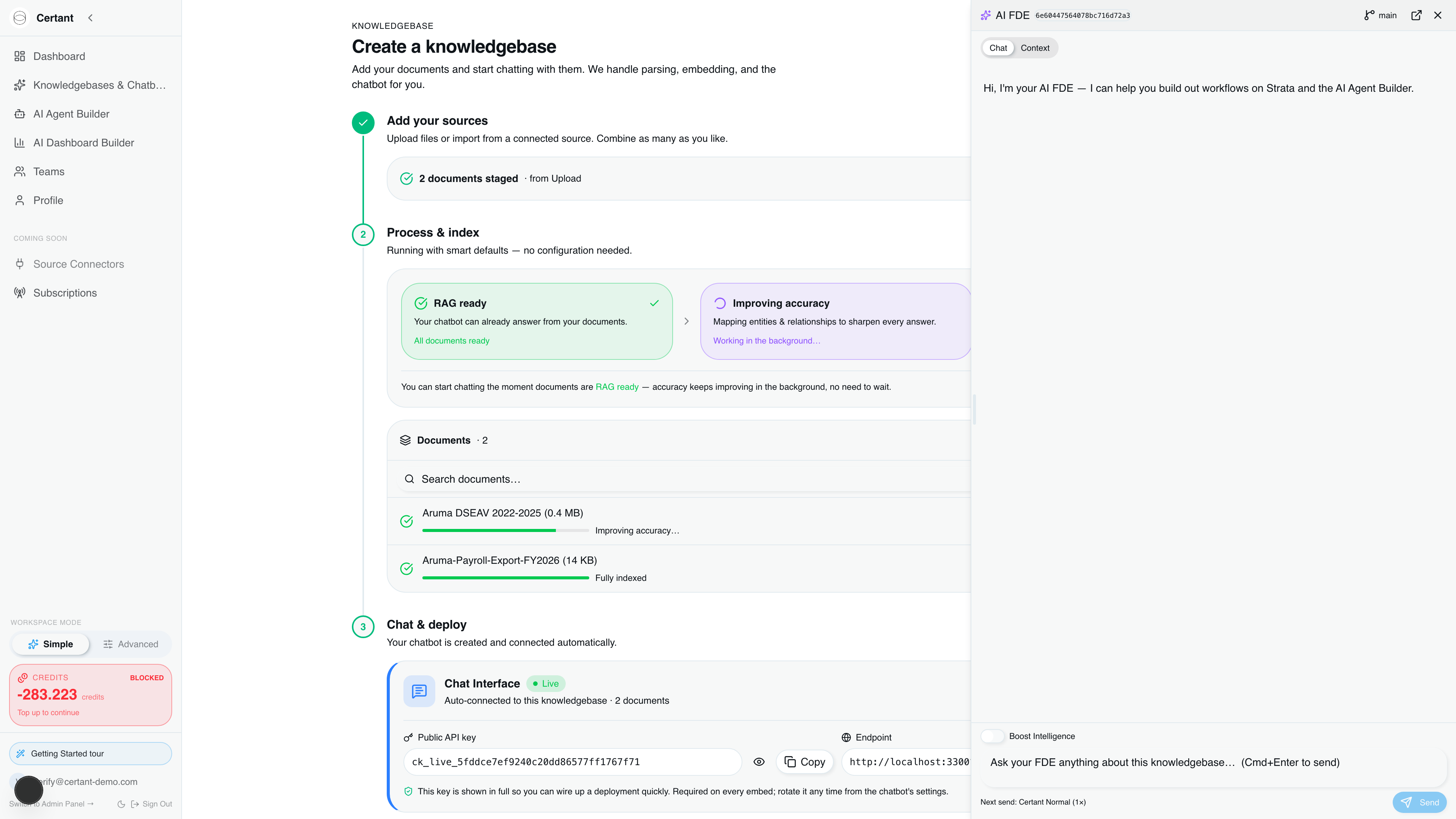Open the main branch selector

tap(1380, 15)
